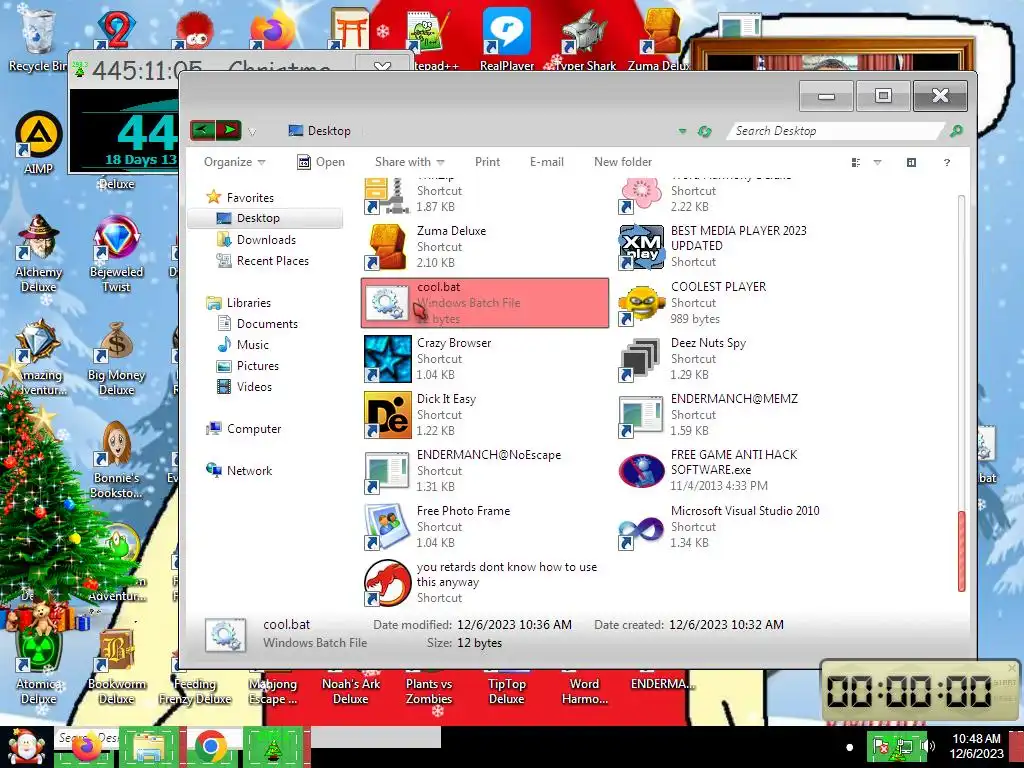The height and width of the screenshot is (768, 1024).
Task: Open Plants vs Zombies desktop shortcut
Action: pyautogui.click(x=428, y=690)
